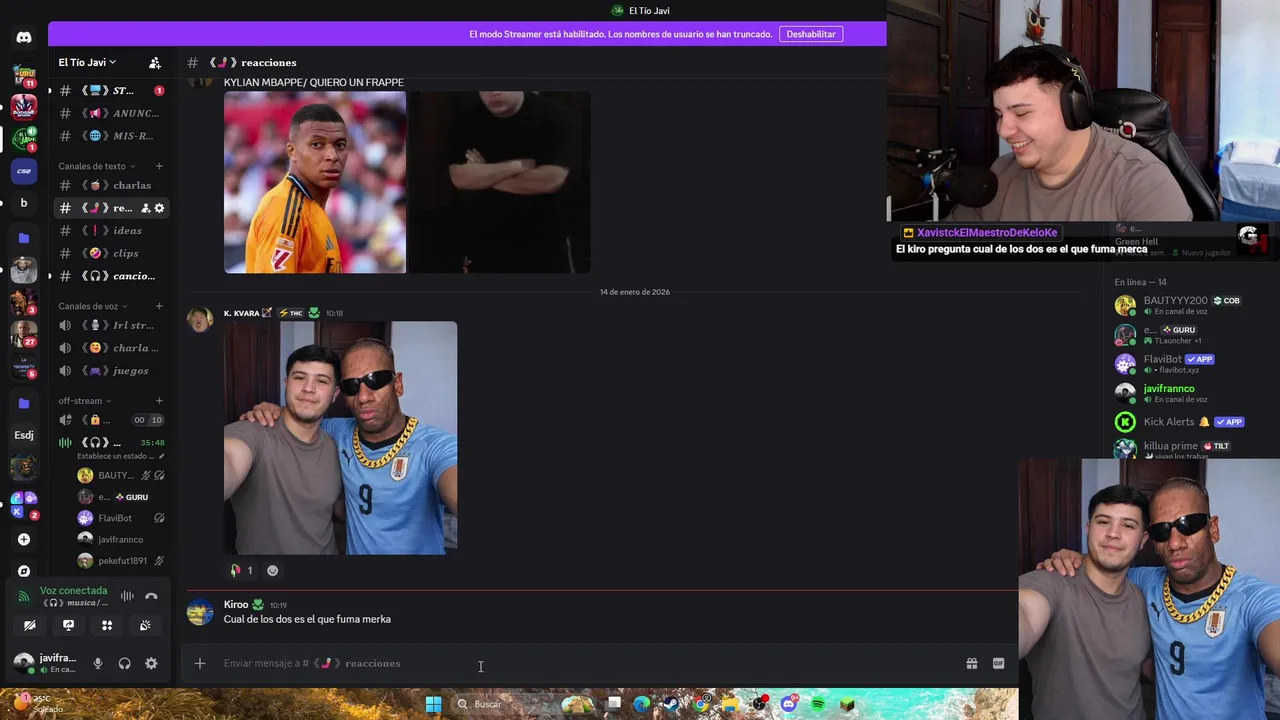Screen dimensions: 1280x720
Task: Open Microsoft Edge from the taskbar
Action: pyautogui.click(x=641, y=704)
